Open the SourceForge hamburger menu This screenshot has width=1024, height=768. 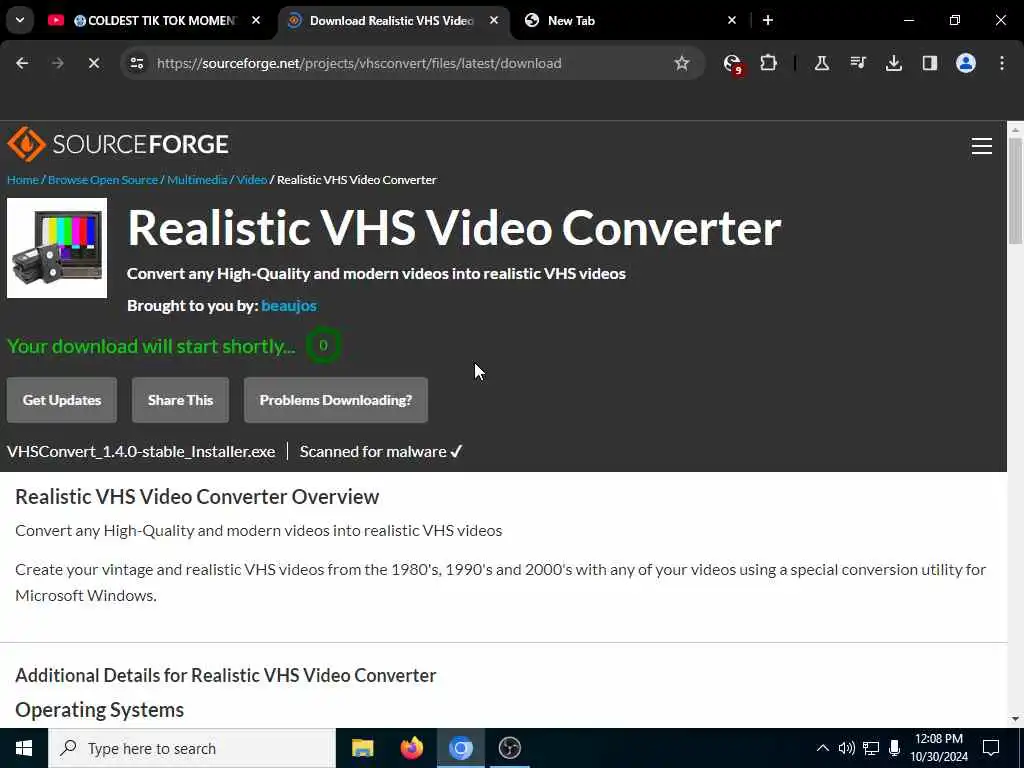coord(982,146)
